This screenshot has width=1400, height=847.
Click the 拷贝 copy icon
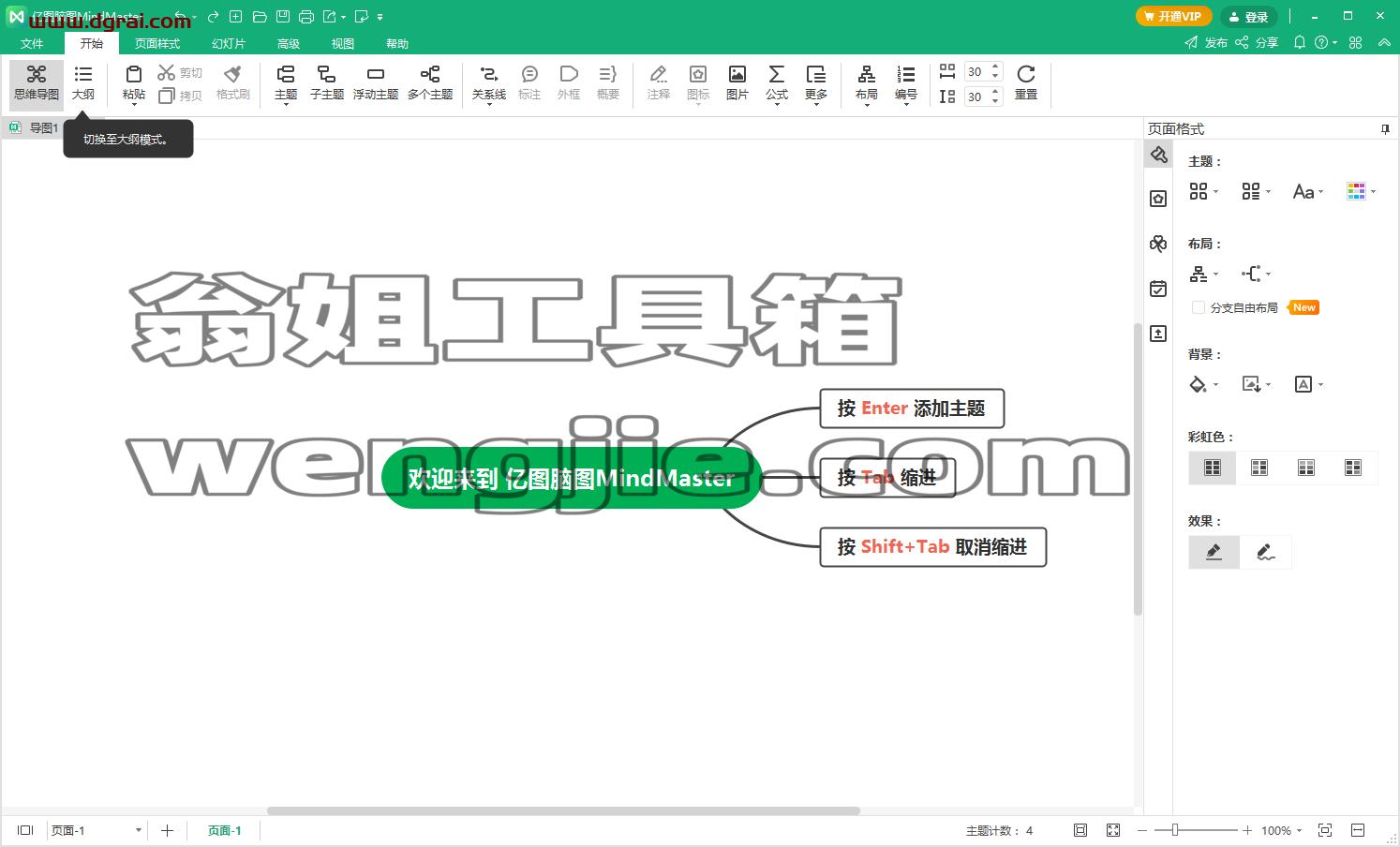point(167,96)
